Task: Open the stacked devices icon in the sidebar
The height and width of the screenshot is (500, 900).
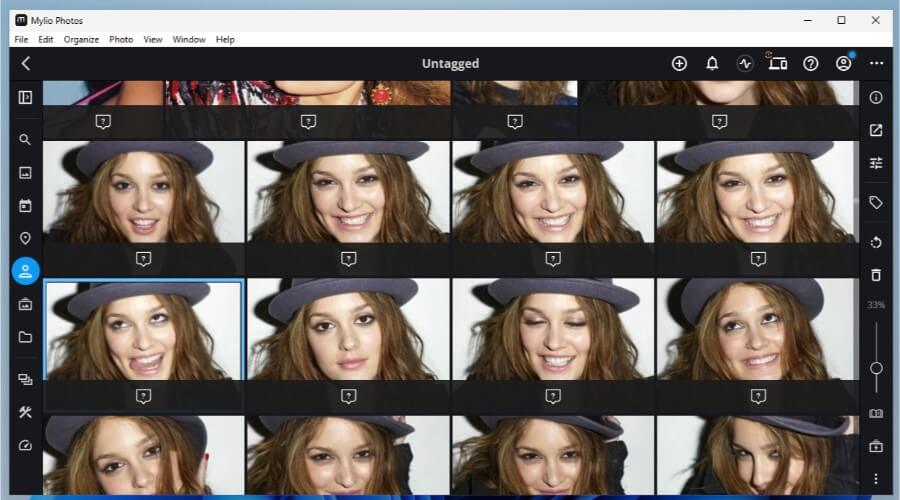Action: pos(25,379)
